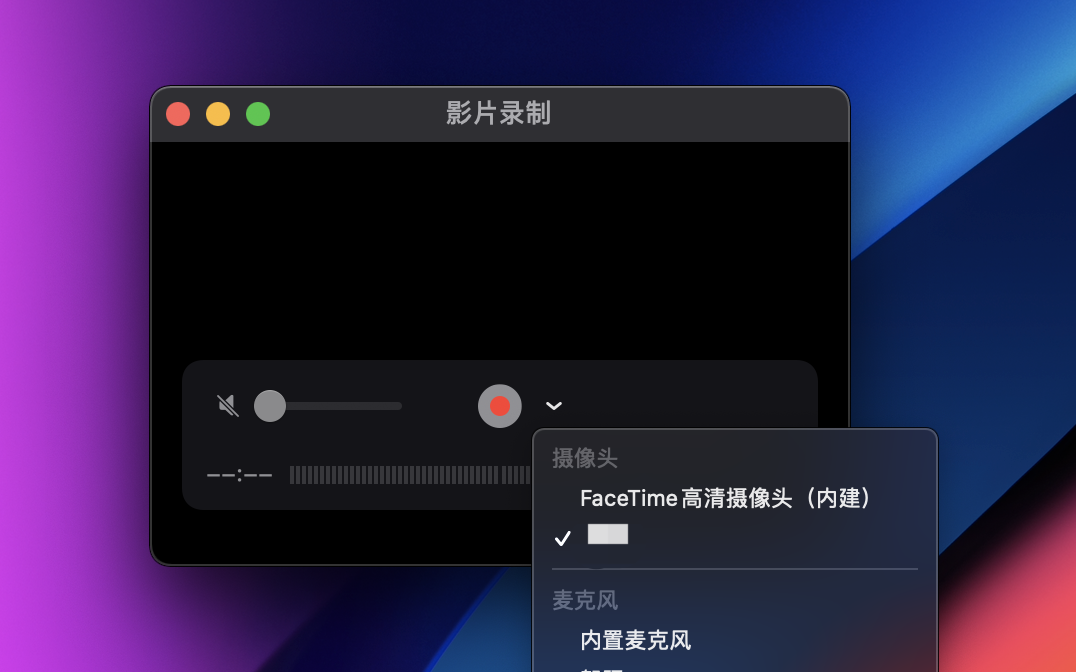Select the checked camera option
This screenshot has height=672, width=1076.
pos(735,536)
